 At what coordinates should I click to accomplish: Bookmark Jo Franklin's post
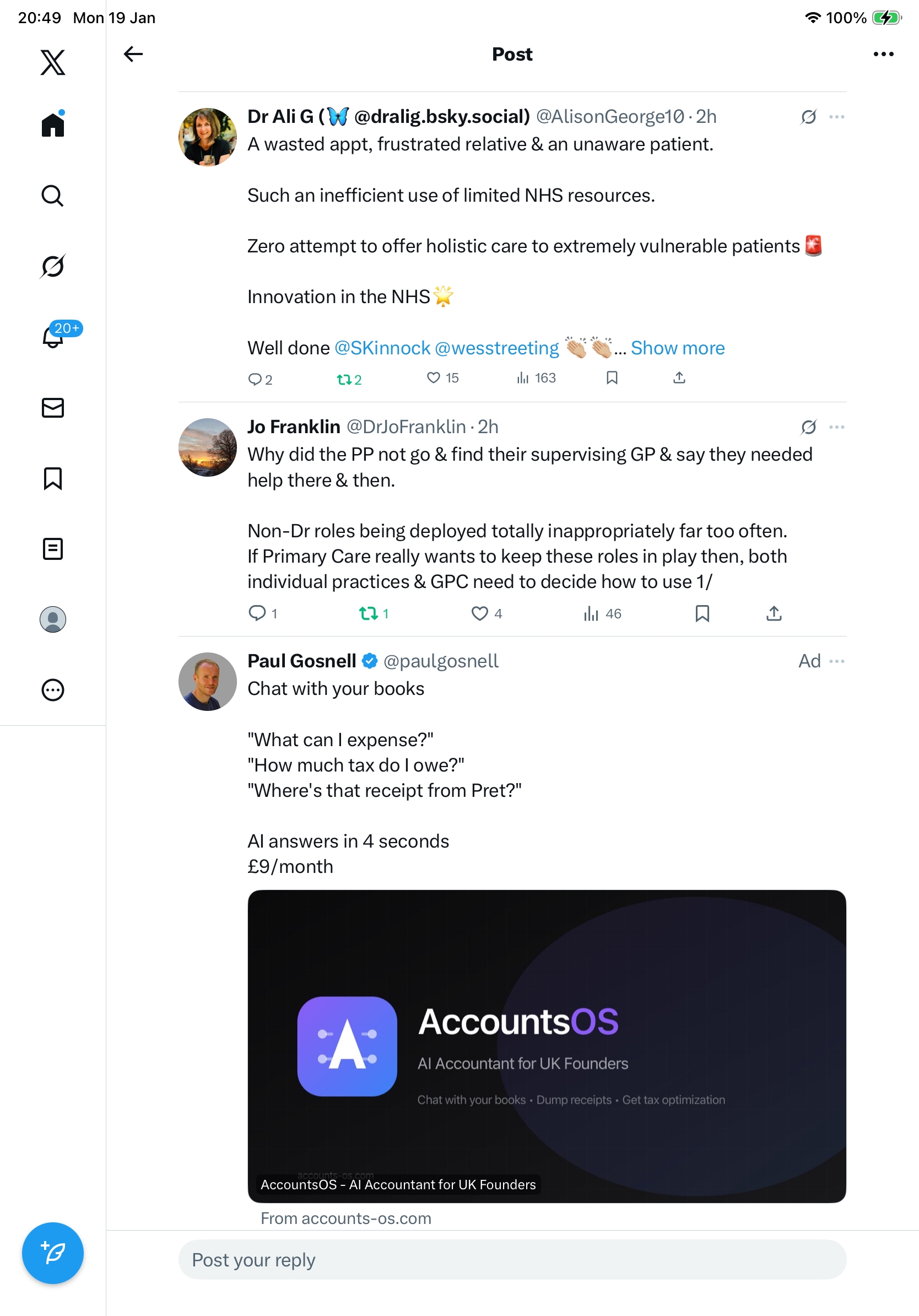click(702, 614)
